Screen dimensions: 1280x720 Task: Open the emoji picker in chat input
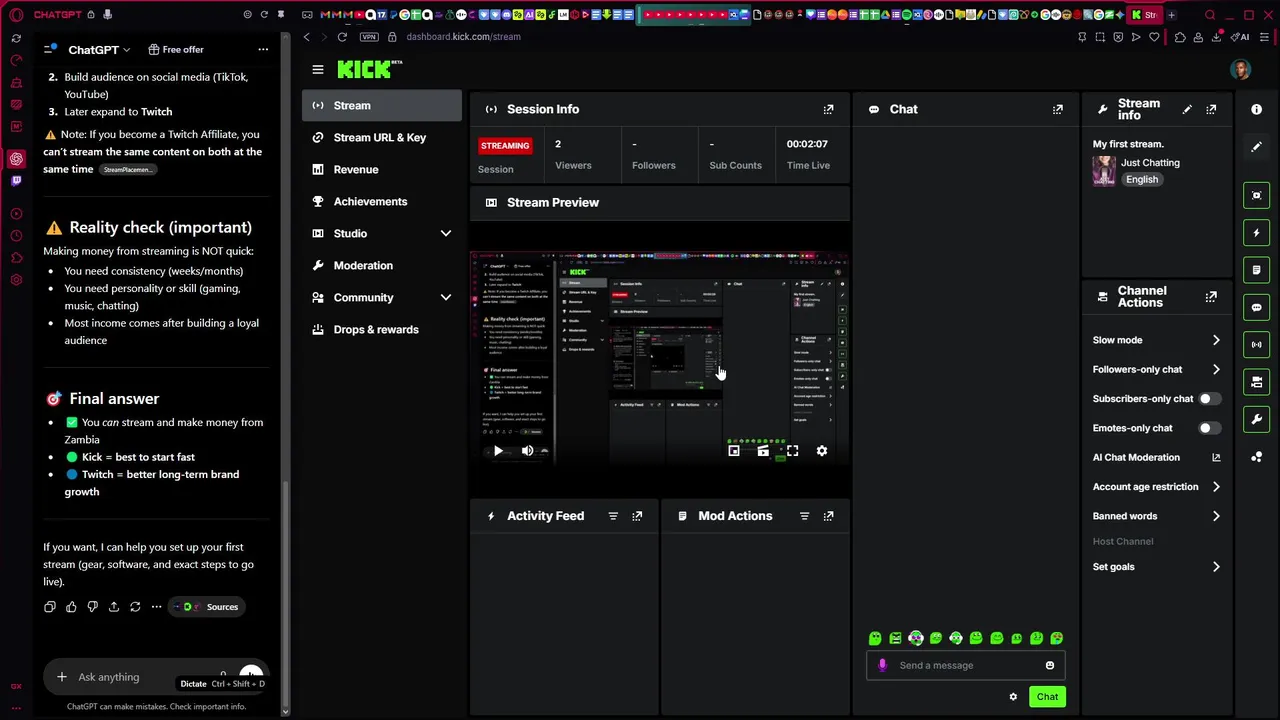[x=1050, y=665]
